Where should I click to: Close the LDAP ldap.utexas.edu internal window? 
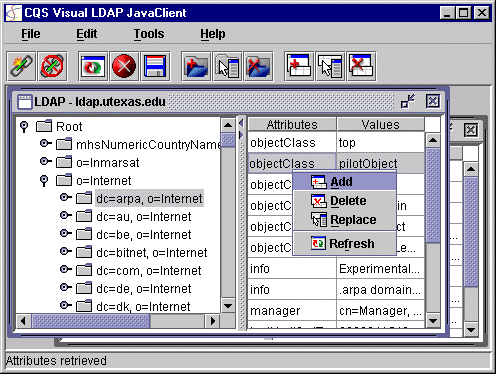433,101
